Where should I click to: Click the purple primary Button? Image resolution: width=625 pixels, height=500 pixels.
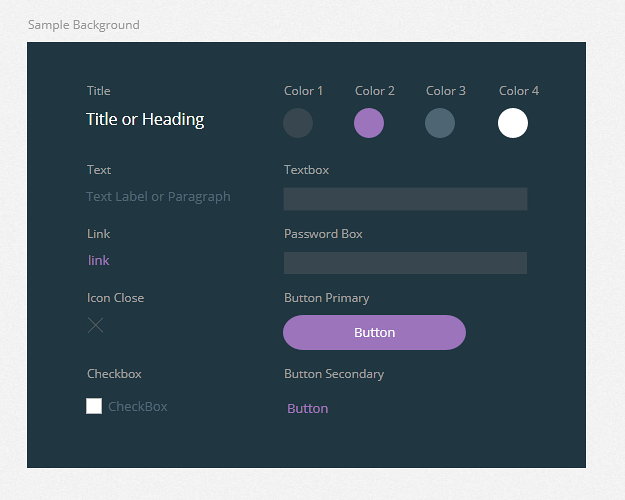click(374, 333)
